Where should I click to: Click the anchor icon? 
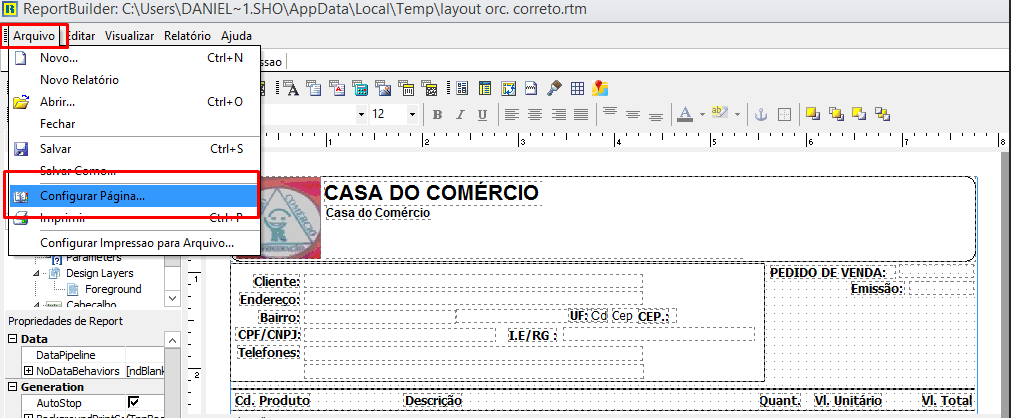click(761, 115)
